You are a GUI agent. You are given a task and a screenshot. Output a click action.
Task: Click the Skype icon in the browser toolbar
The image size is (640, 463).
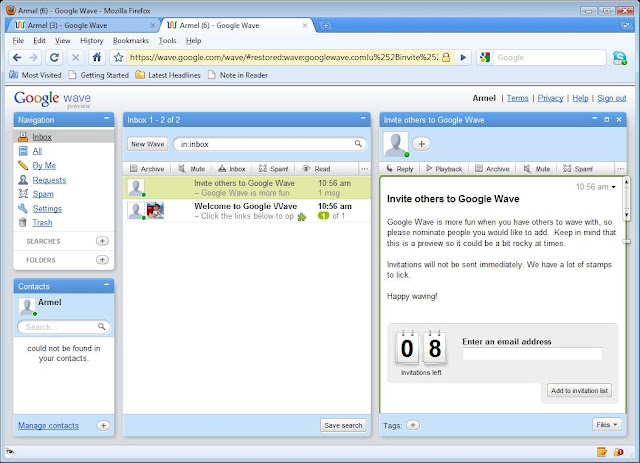pos(620,58)
